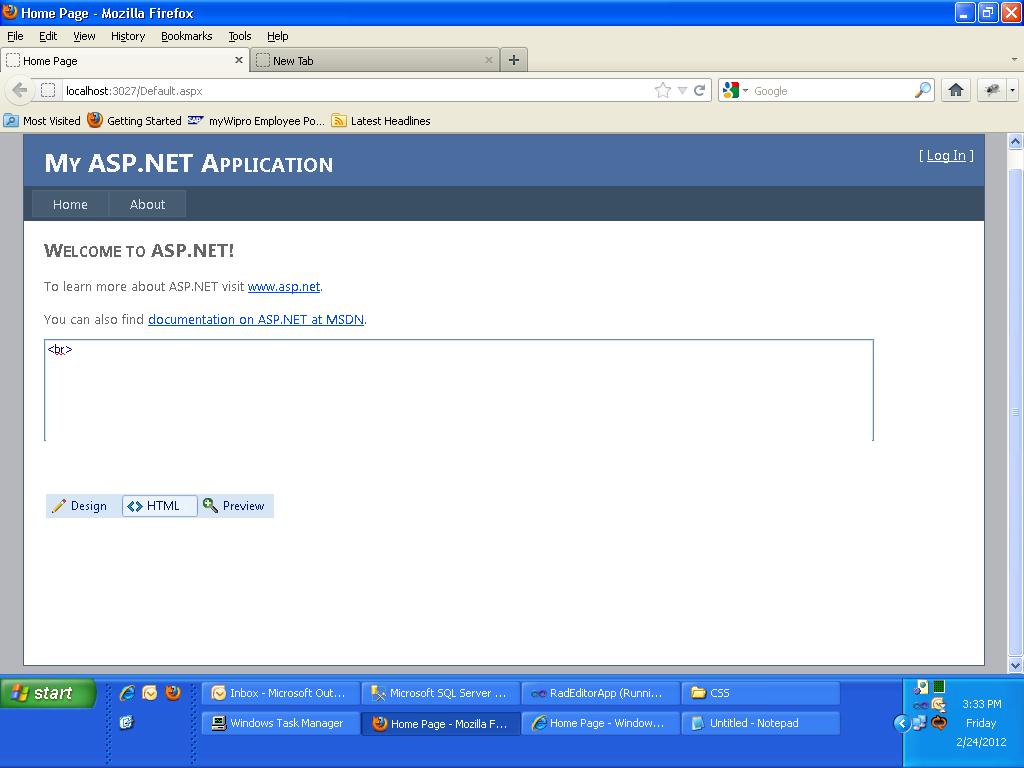
Task: Switch to Home Page Internet Explorer taskbar button
Action: 601,723
